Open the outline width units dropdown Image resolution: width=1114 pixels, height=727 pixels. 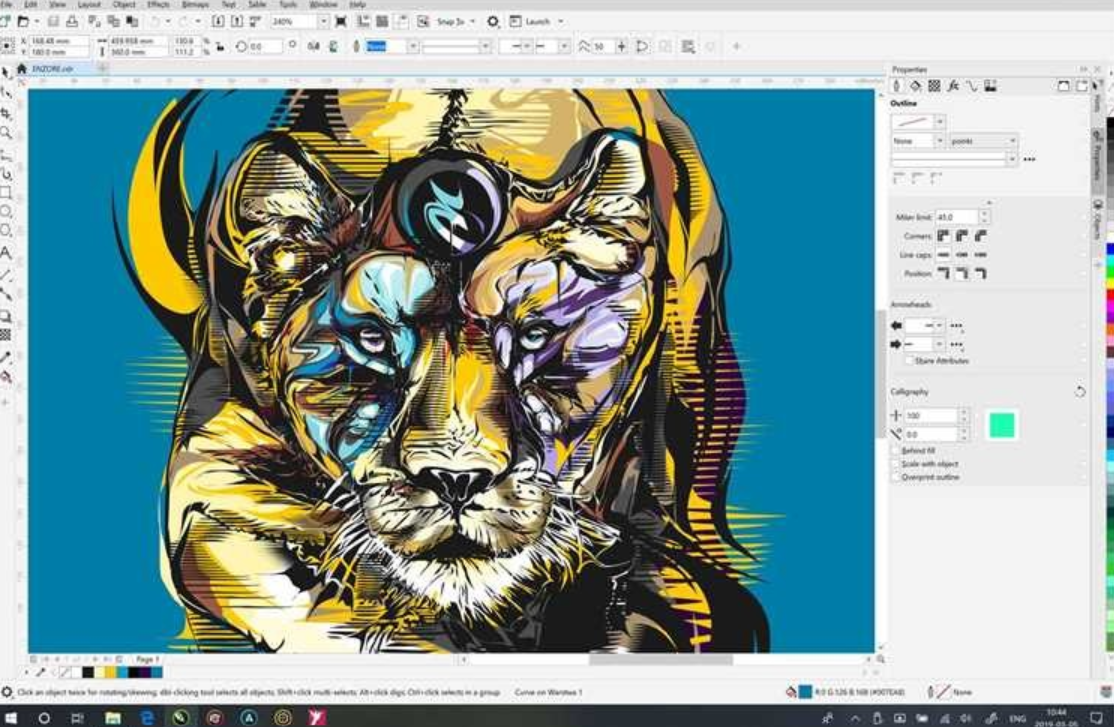[1013, 139]
